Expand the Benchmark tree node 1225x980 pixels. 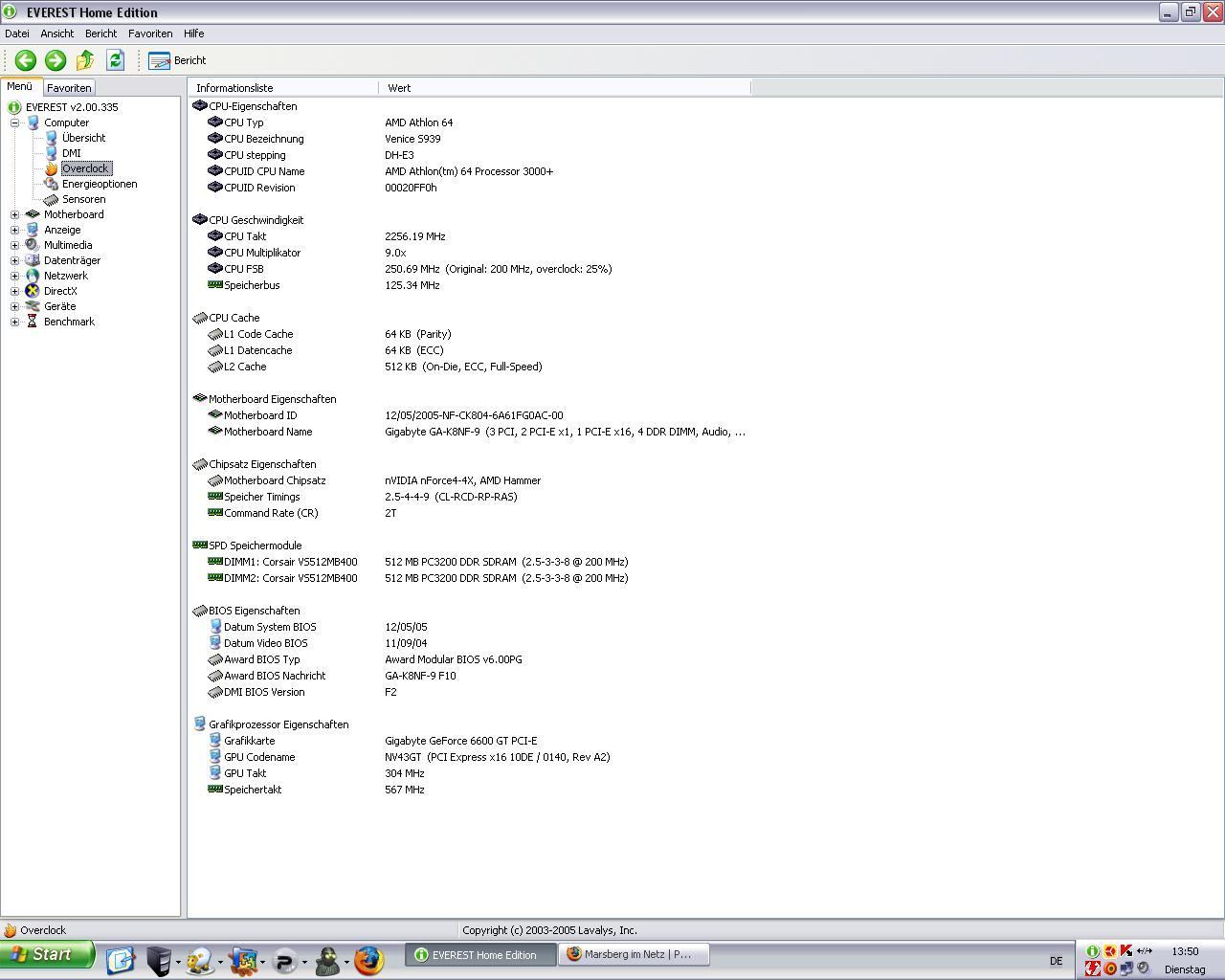click(x=15, y=322)
